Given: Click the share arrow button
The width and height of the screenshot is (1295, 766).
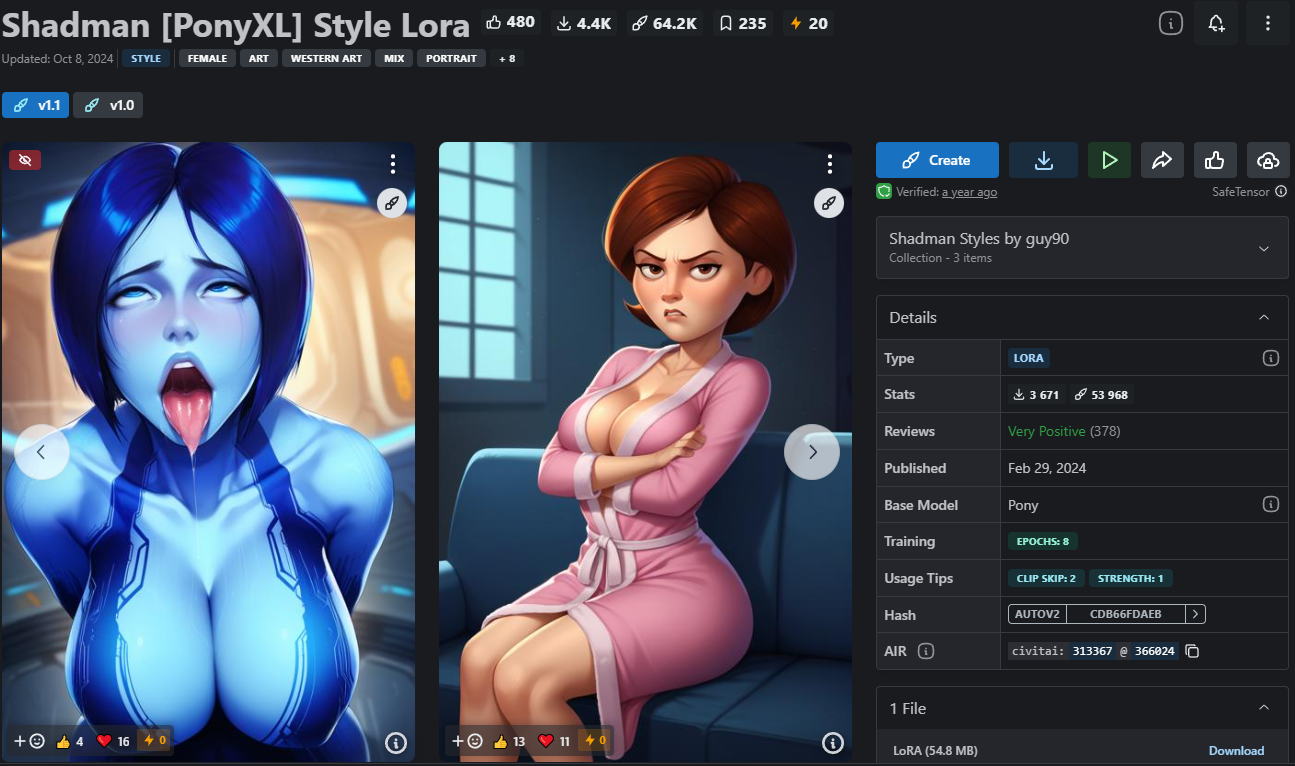Looking at the screenshot, I should (x=1162, y=160).
